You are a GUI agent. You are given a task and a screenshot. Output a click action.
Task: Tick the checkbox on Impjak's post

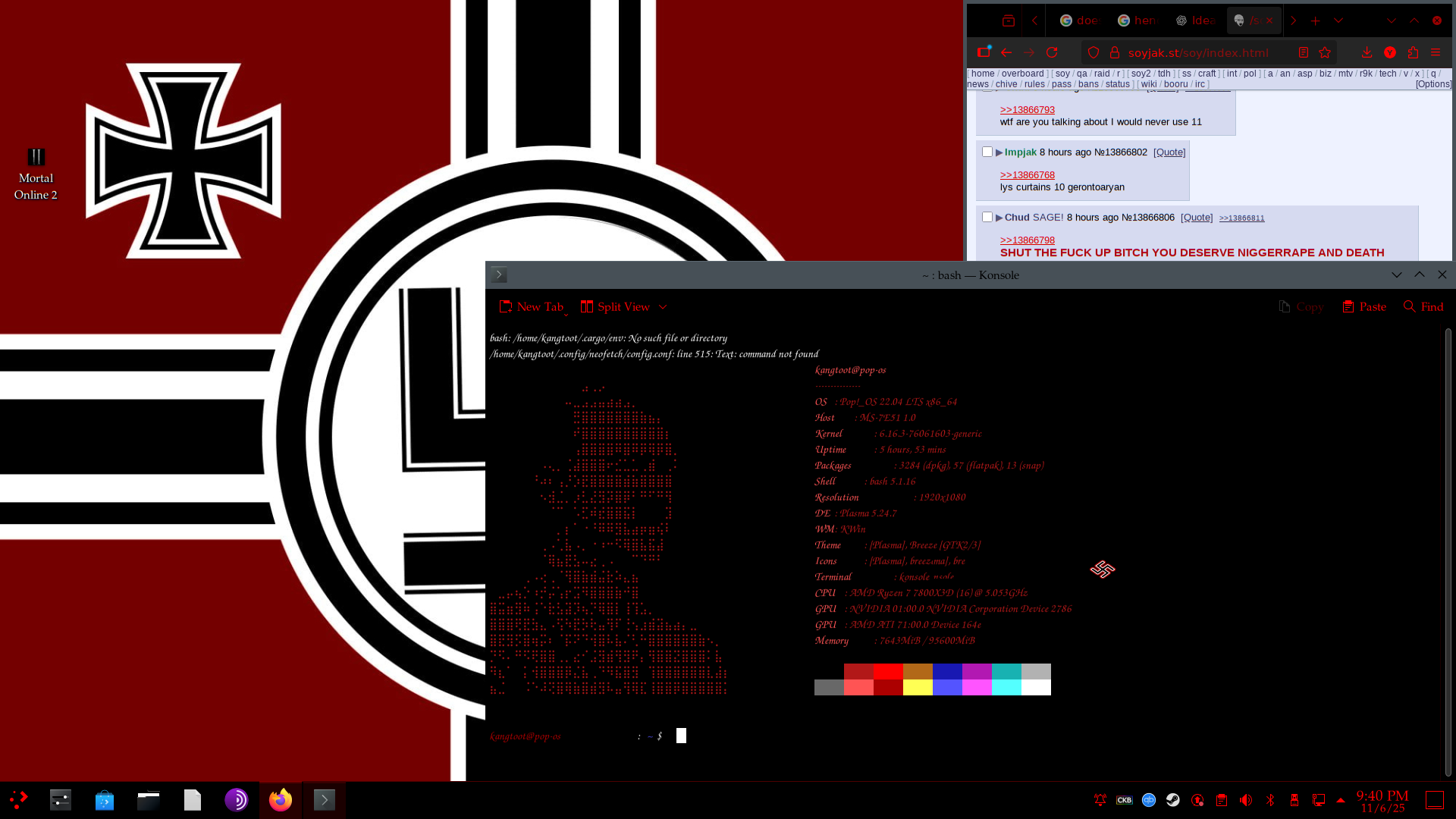tap(987, 152)
